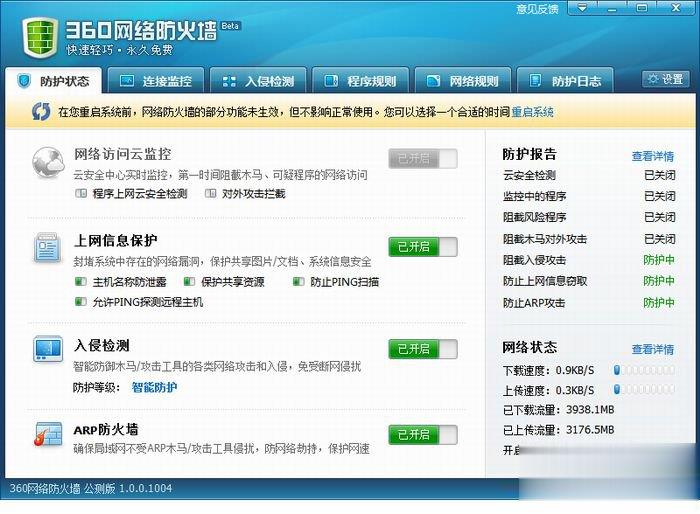Click the globe icon for 网络访问云监控
The width and height of the screenshot is (700, 514).
coord(48,163)
